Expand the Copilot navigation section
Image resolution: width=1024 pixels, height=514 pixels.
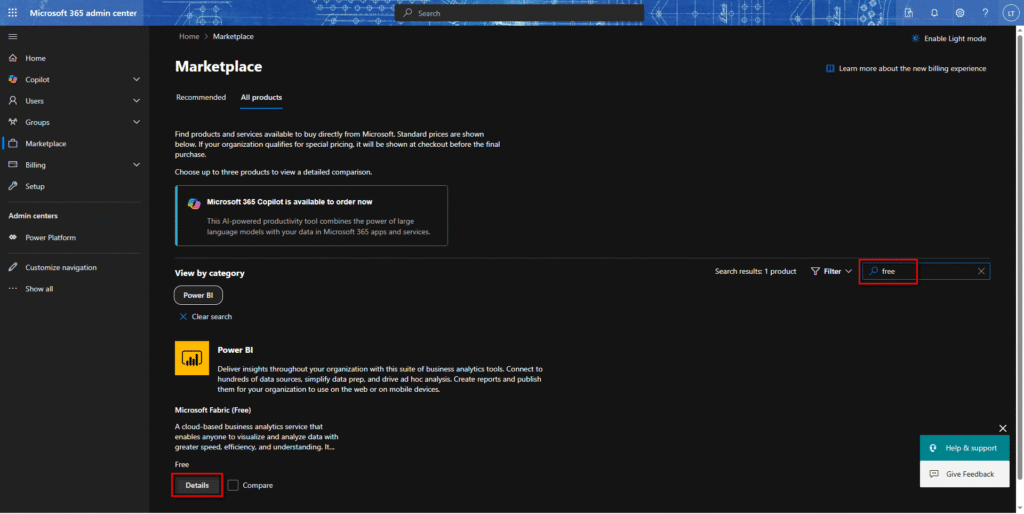(x=136, y=79)
